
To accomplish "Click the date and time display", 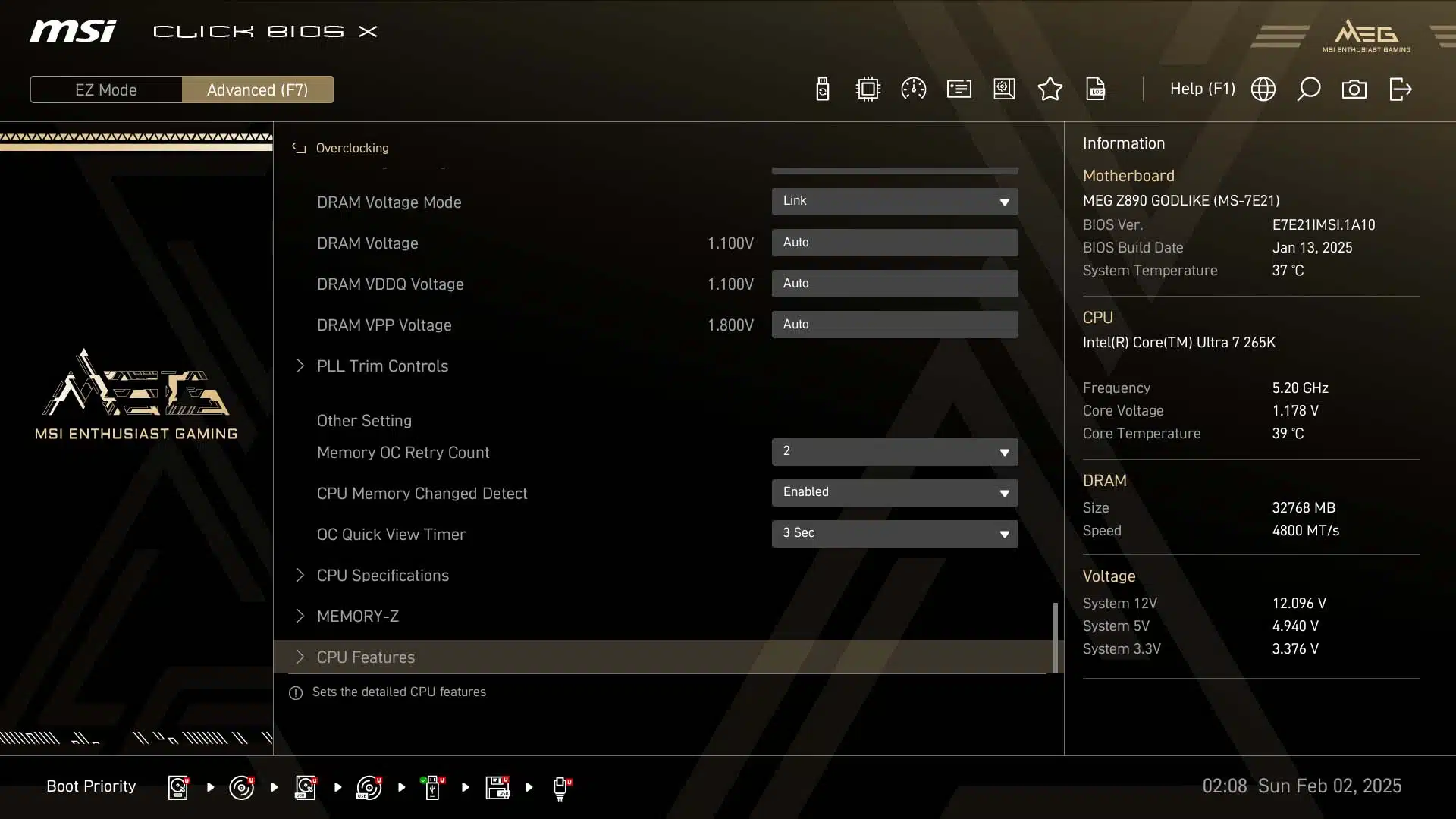I will click(1301, 786).
